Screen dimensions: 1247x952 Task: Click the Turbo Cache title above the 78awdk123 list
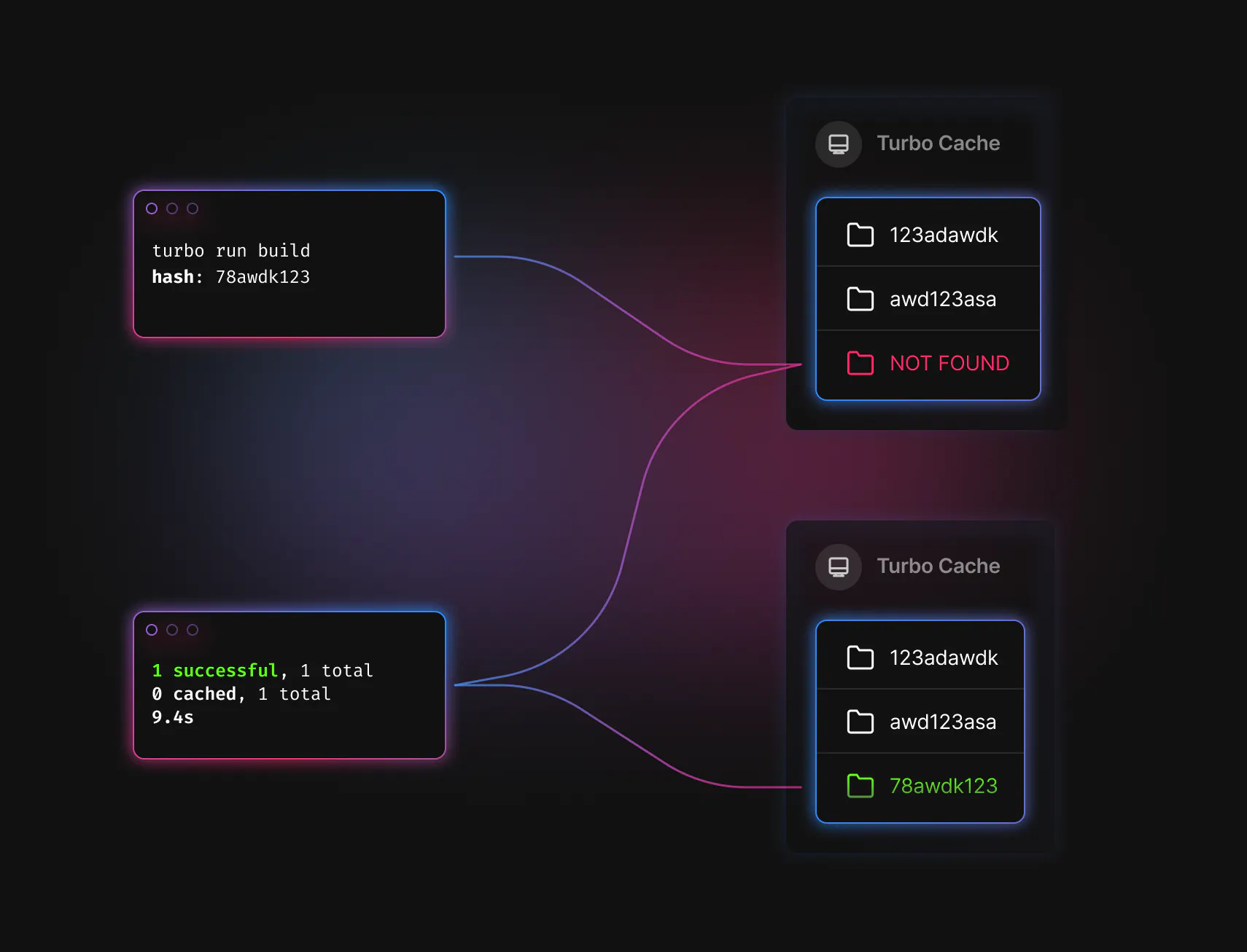939,566
